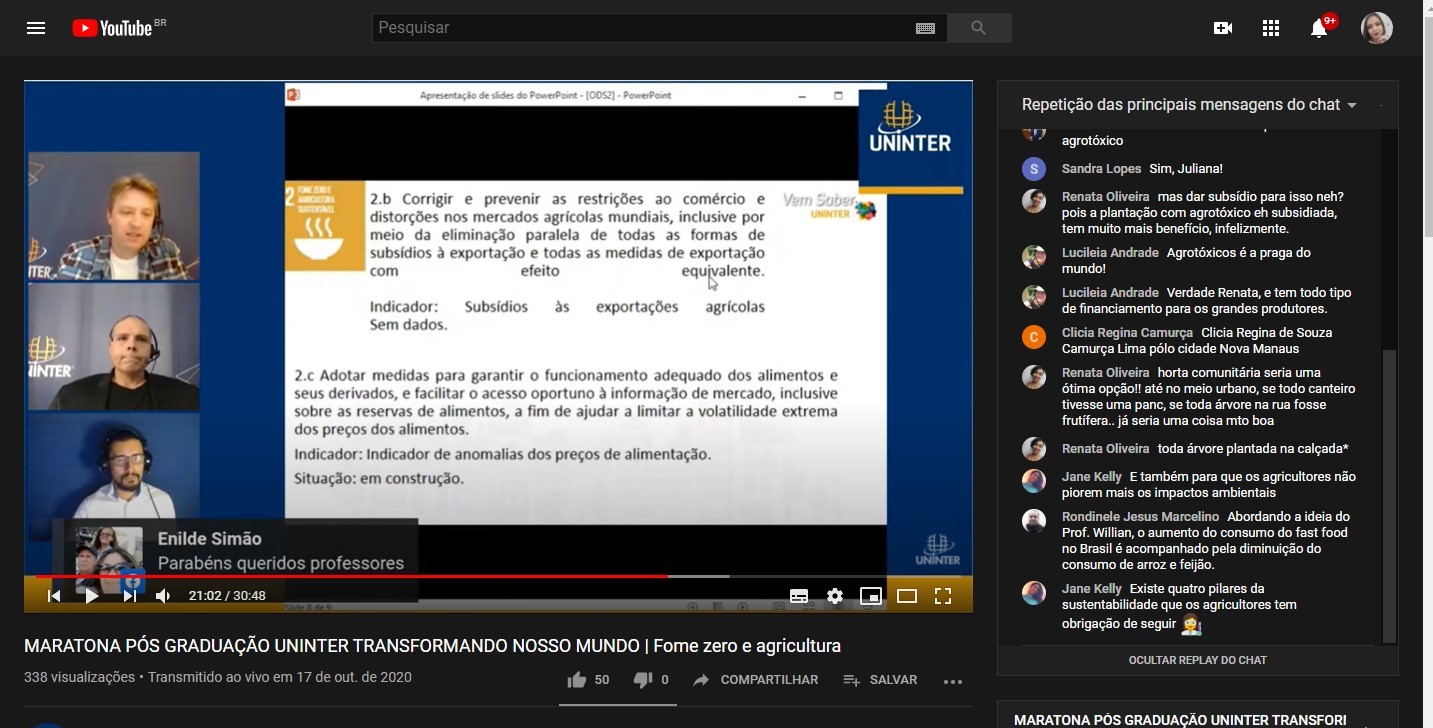Screen dimensions: 1433x728
Task: Click into the Pesquisar search field
Action: [640, 28]
